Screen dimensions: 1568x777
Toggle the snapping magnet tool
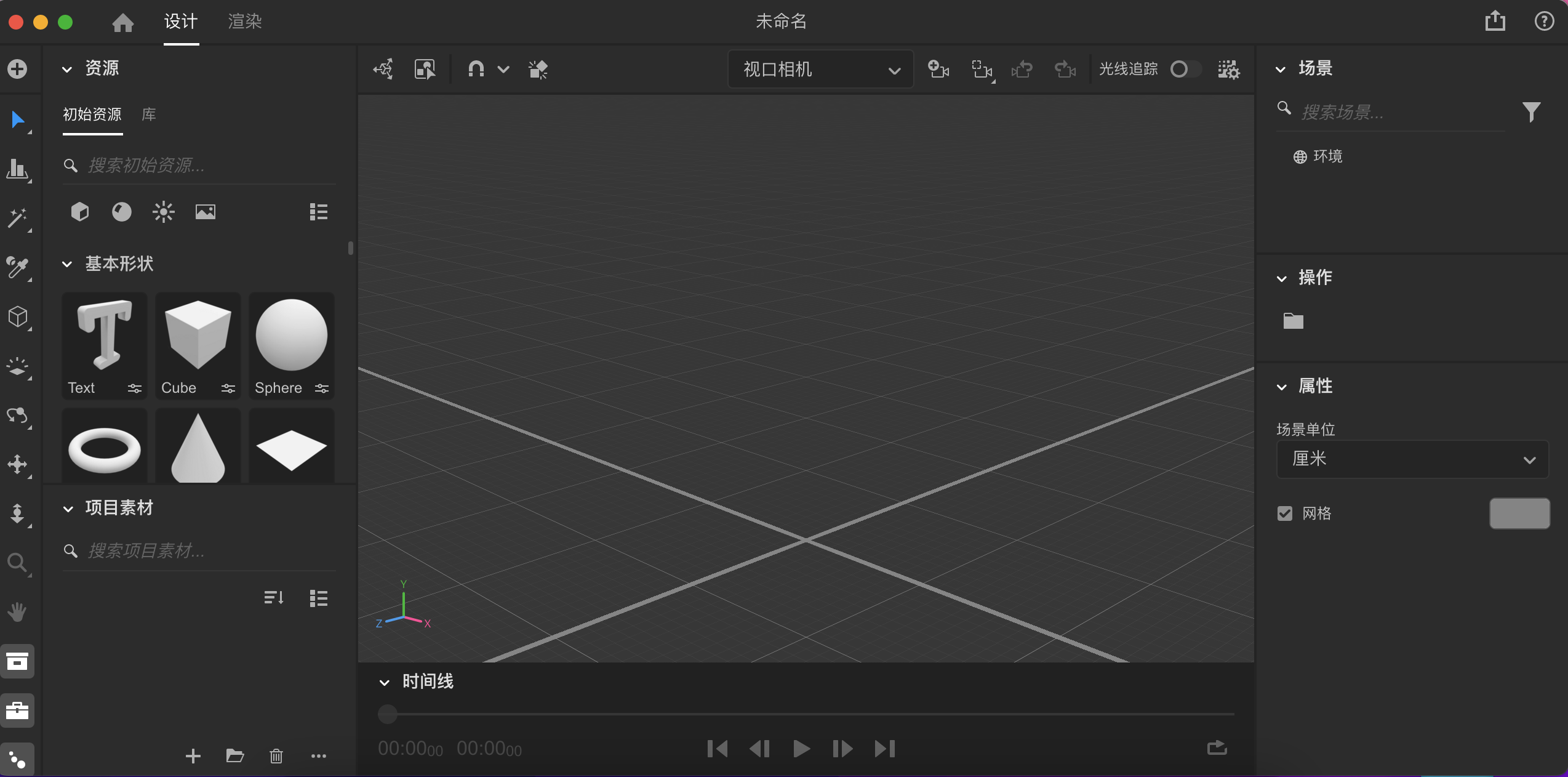pyautogui.click(x=476, y=69)
